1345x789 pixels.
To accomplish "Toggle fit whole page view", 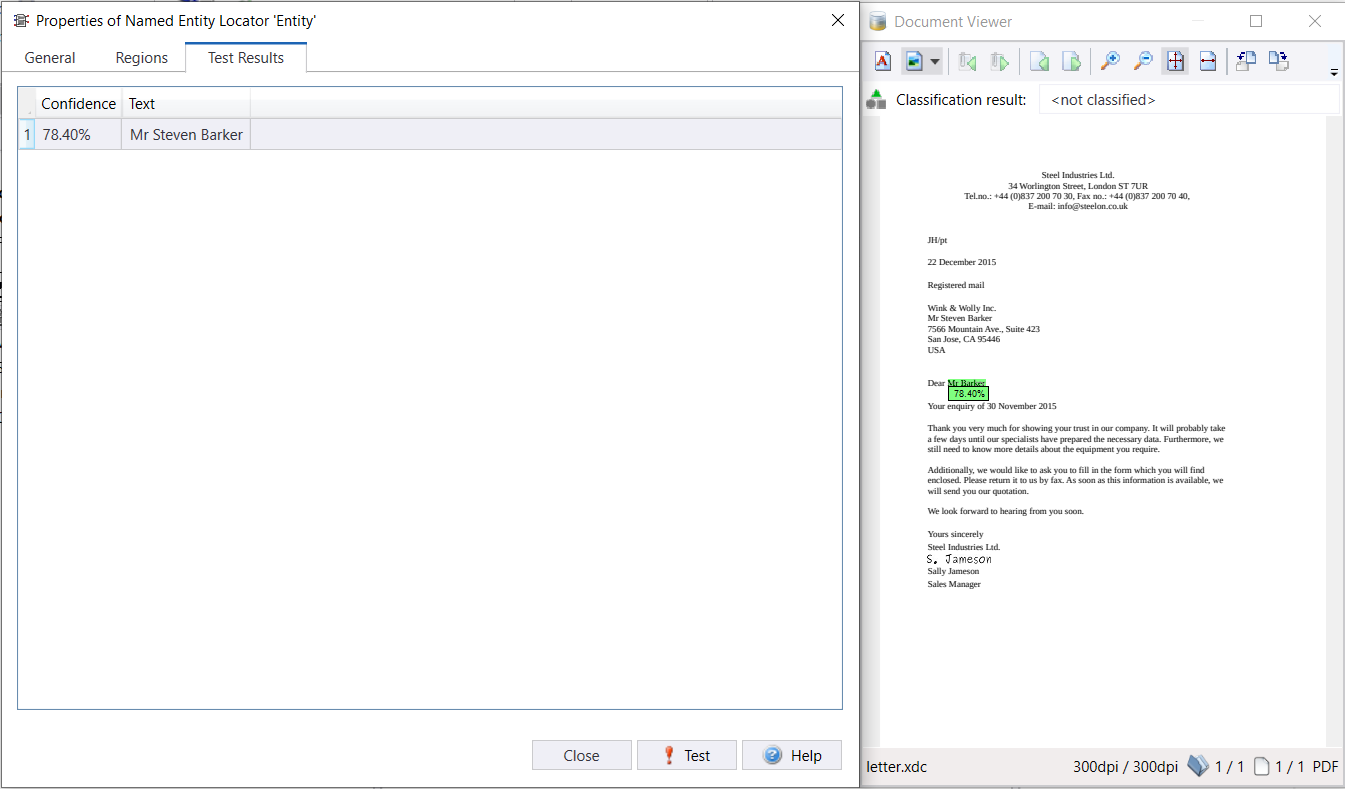I will 1175,62.
